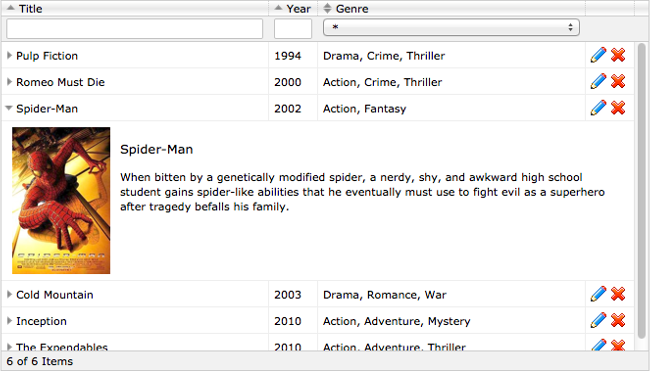The image size is (650, 371).
Task: Click the Spider-Man poster thumbnail
Action: pos(61,200)
